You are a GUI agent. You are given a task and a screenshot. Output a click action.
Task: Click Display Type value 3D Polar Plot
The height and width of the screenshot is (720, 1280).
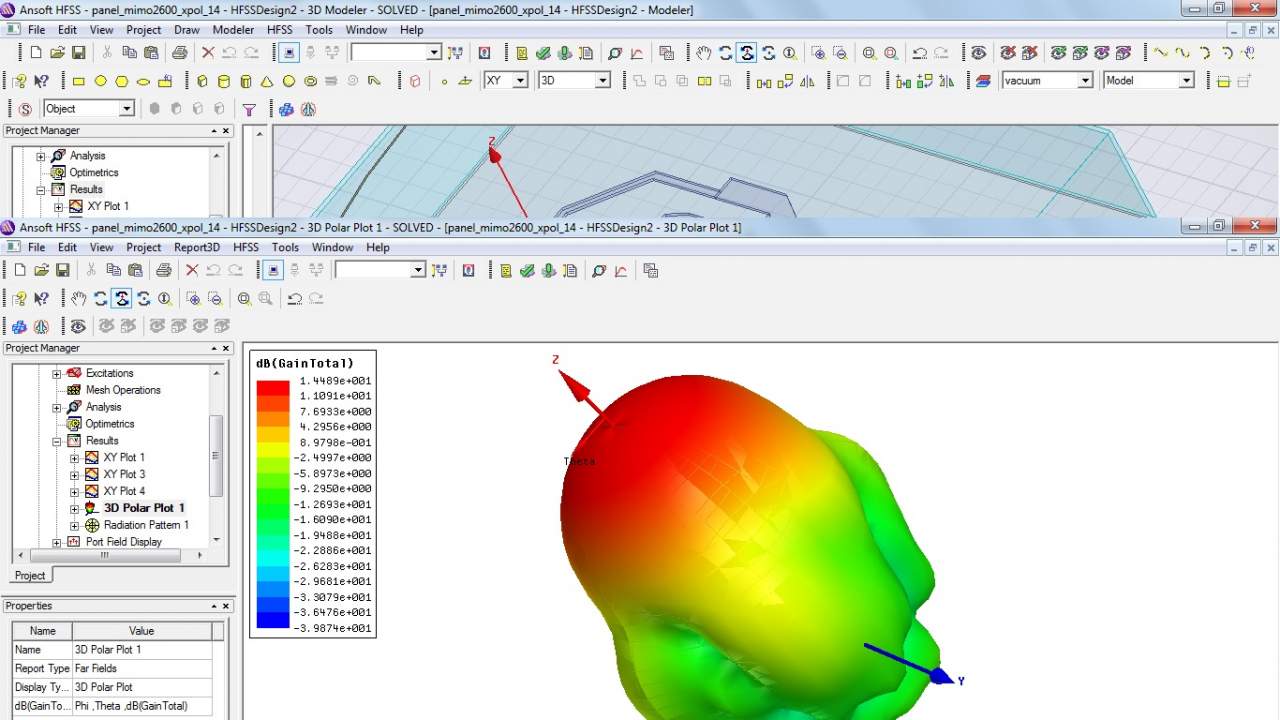pyautogui.click(x=142, y=687)
